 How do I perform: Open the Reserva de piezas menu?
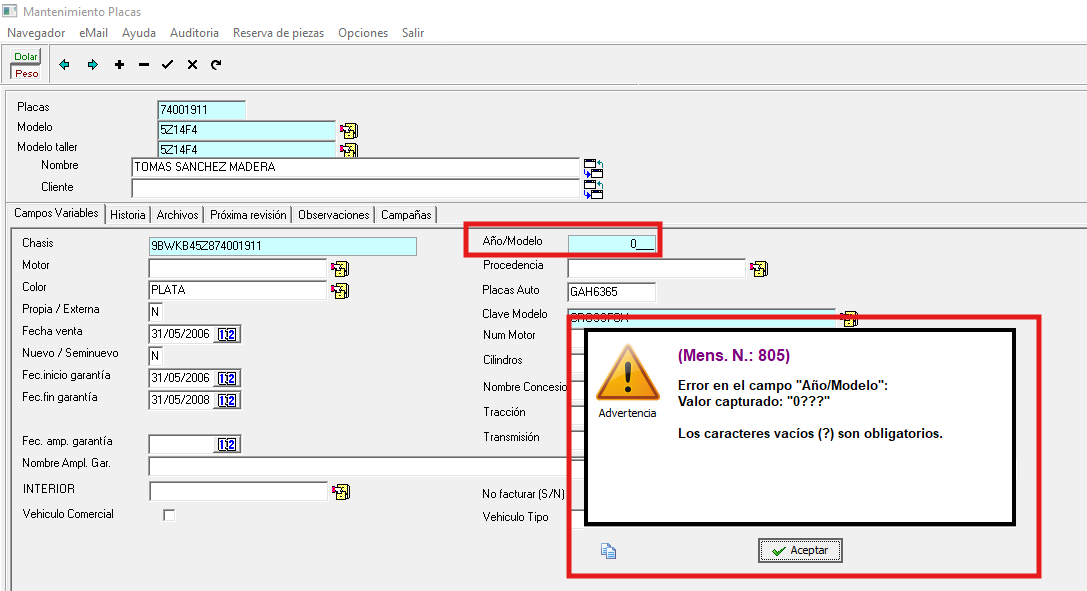[278, 33]
